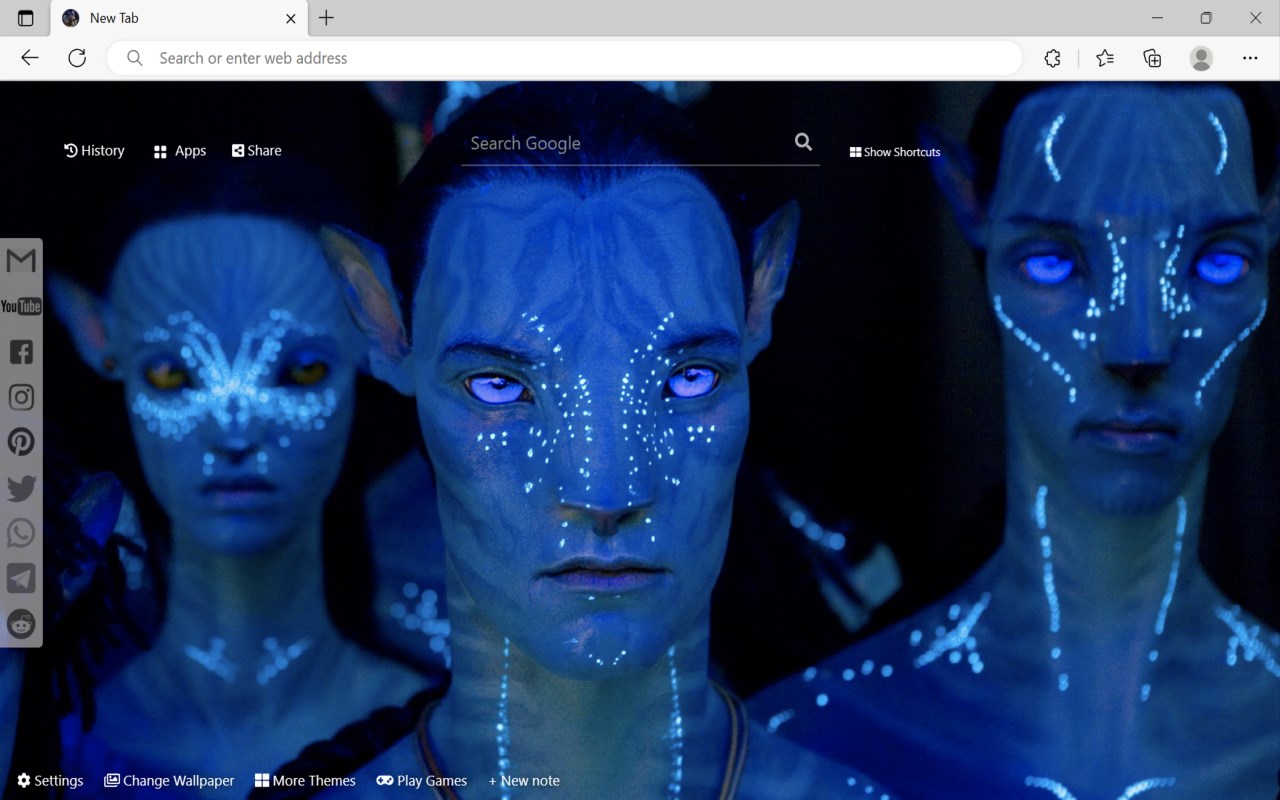
Task: Go back to the previous page
Action: (x=30, y=58)
